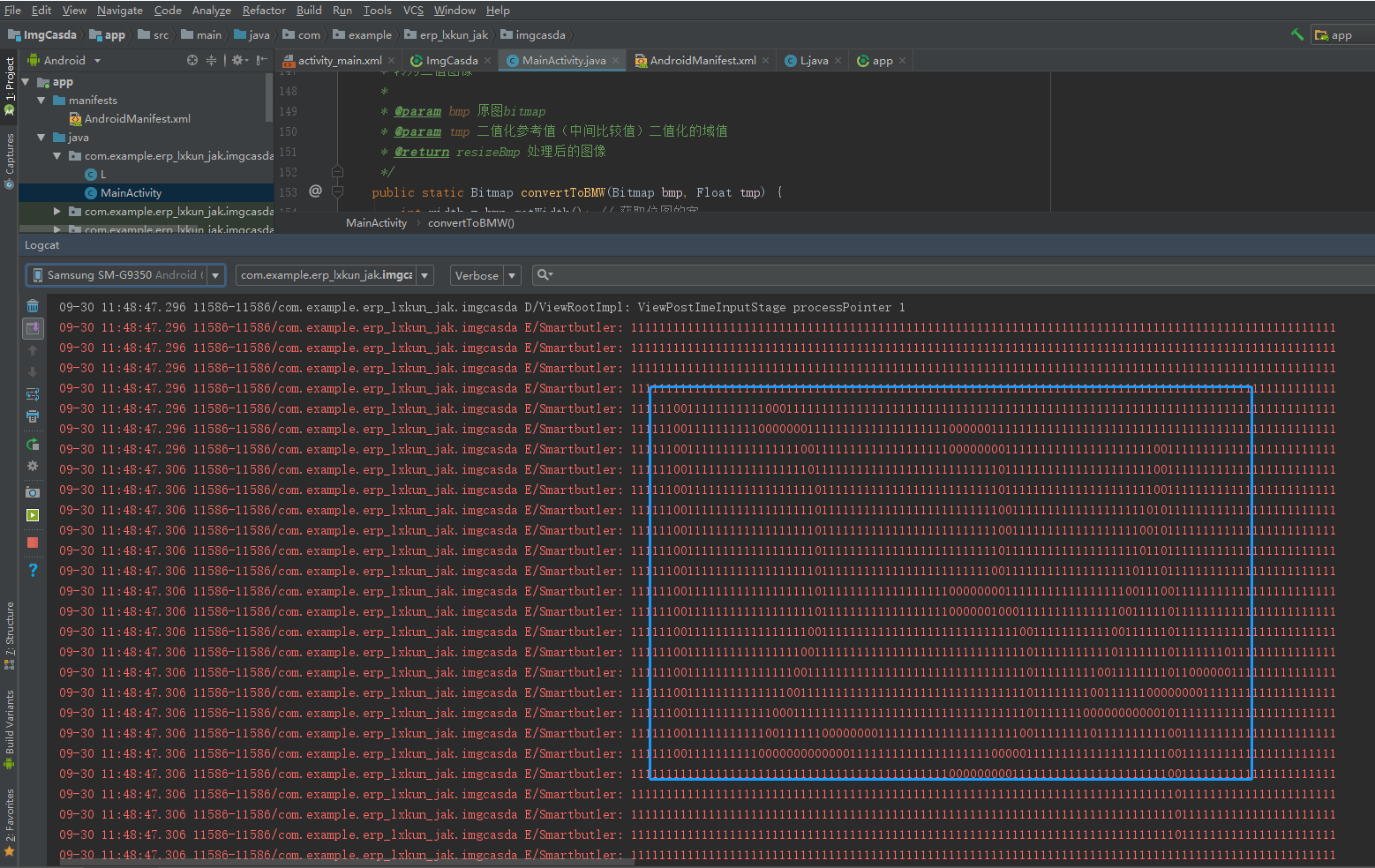This screenshot has width=1375, height=868.
Task: Clear logcat with the trash icon
Action: [33, 306]
